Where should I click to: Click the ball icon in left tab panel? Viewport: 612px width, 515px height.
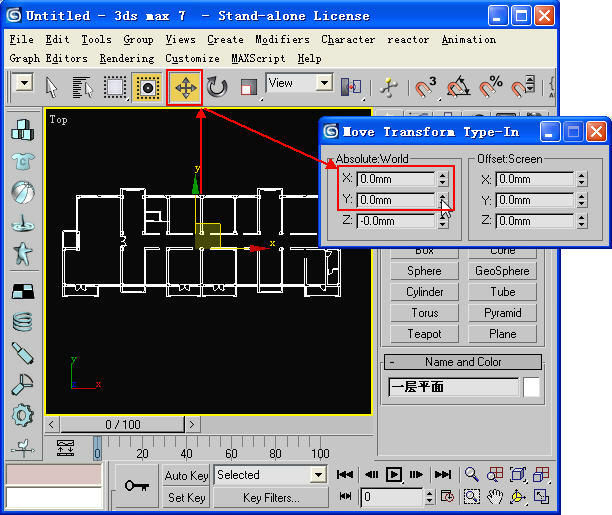pos(23,192)
